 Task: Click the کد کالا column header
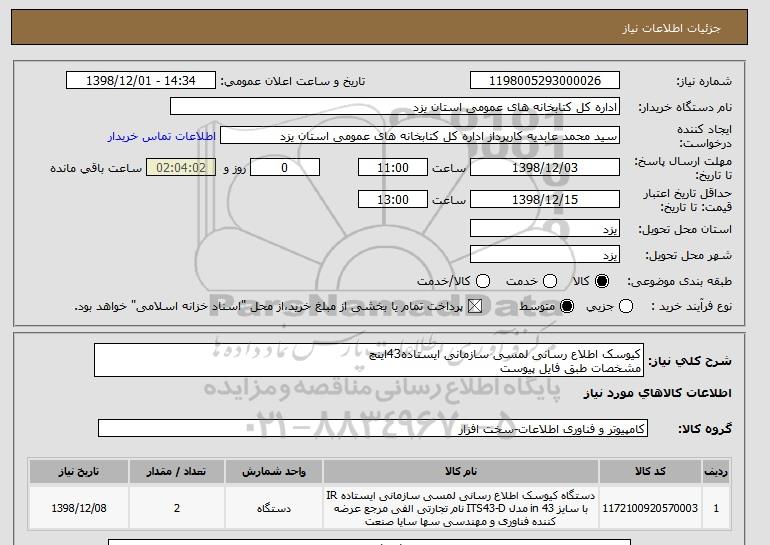650,471
